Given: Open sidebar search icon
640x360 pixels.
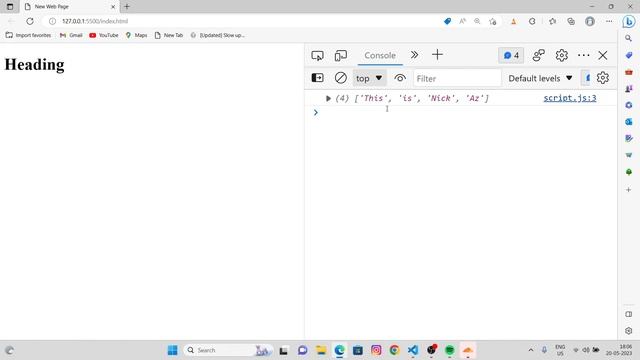Looking at the screenshot, I should pos(629,38).
